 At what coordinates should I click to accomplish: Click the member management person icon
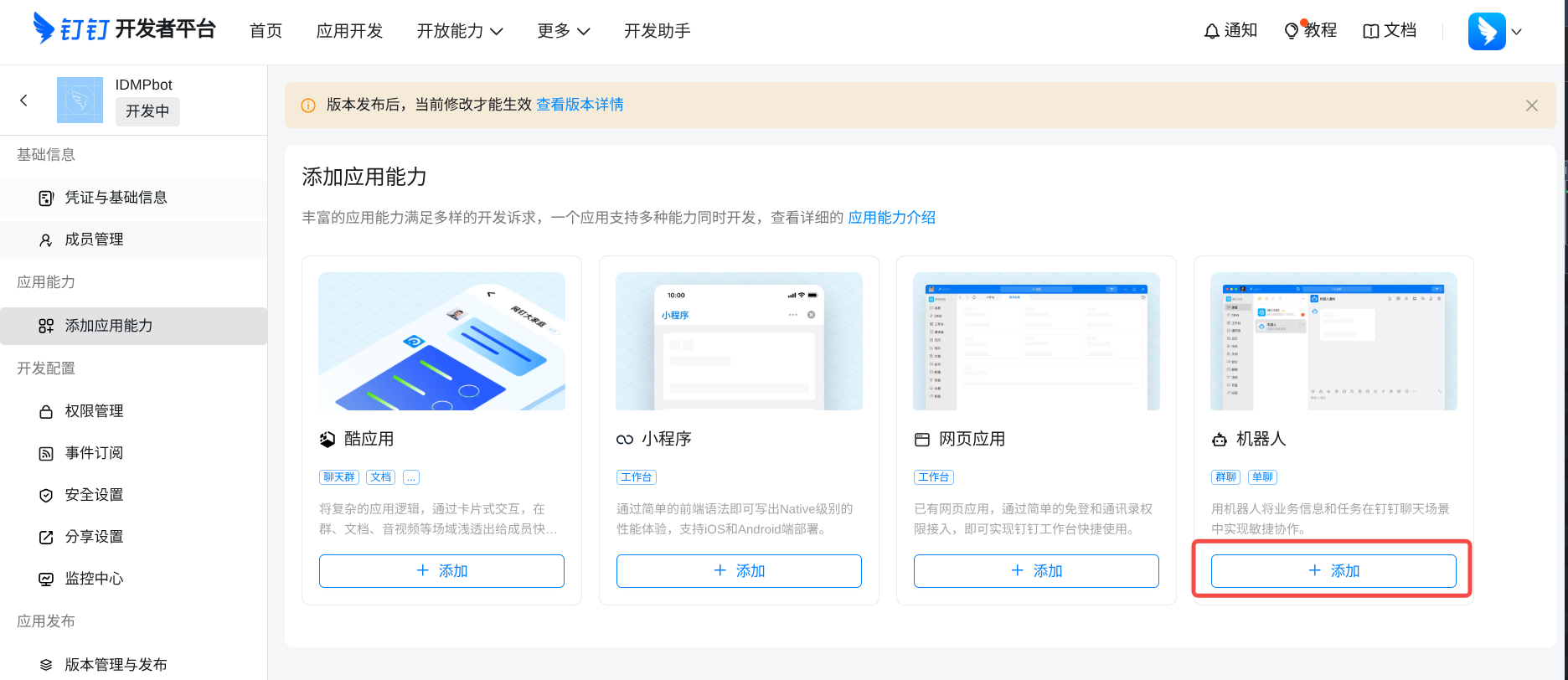click(x=46, y=240)
